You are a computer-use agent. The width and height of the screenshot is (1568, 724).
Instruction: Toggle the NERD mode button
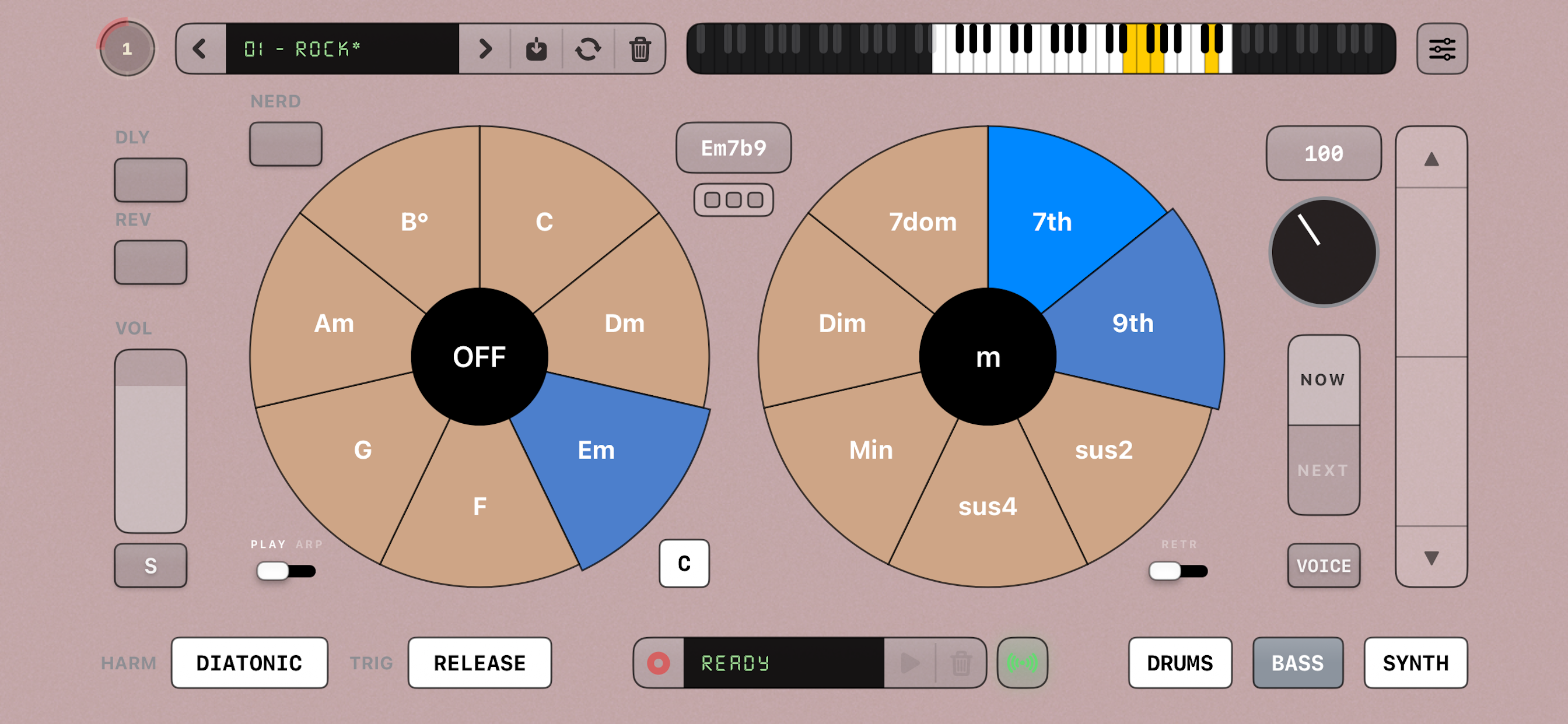tap(285, 144)
